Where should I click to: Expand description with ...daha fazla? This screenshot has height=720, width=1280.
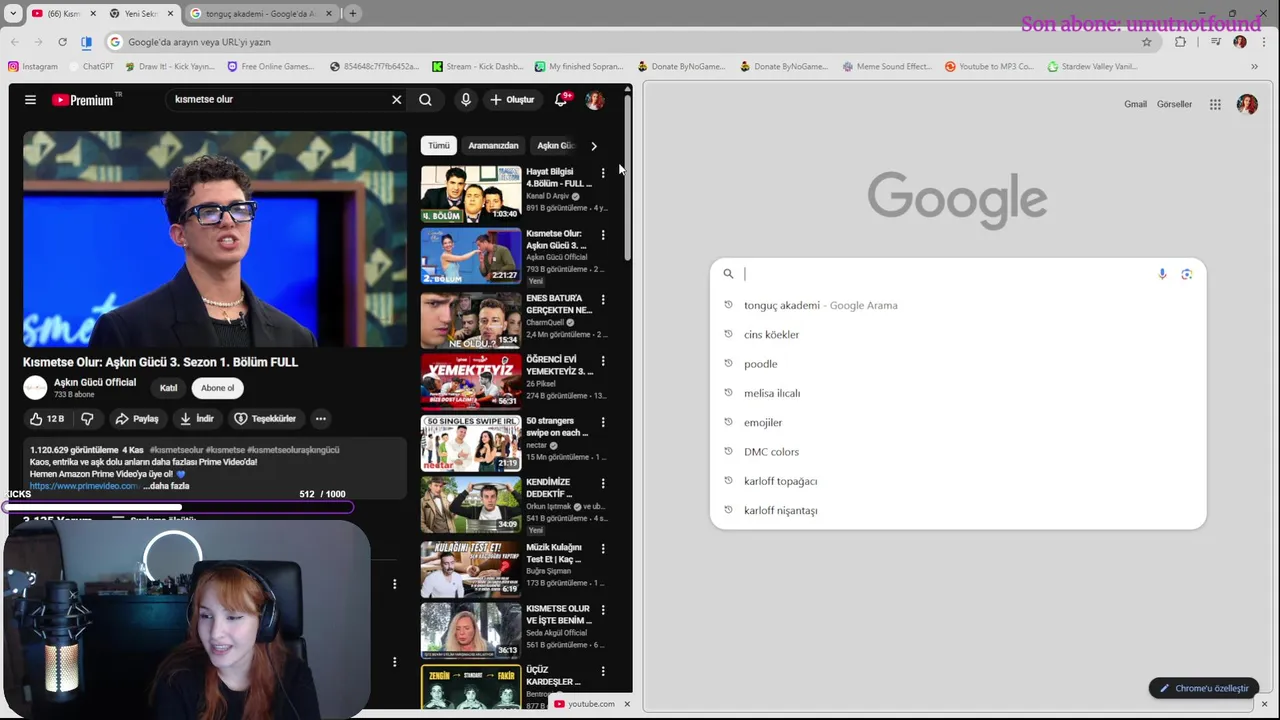tap(166, 486)
